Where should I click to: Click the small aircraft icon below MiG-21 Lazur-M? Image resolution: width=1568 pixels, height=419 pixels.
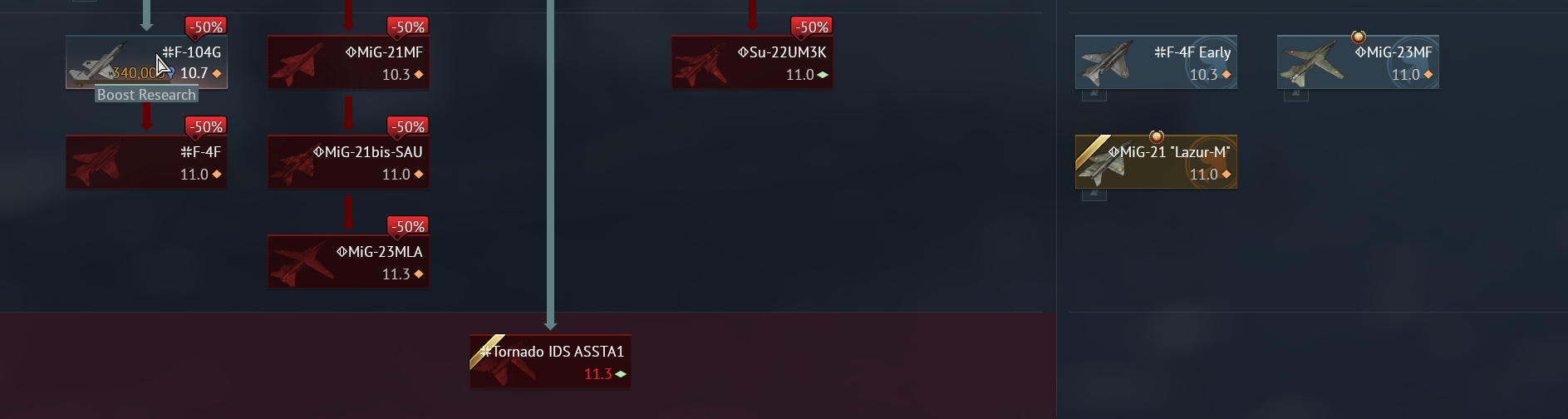[1094, 194]
